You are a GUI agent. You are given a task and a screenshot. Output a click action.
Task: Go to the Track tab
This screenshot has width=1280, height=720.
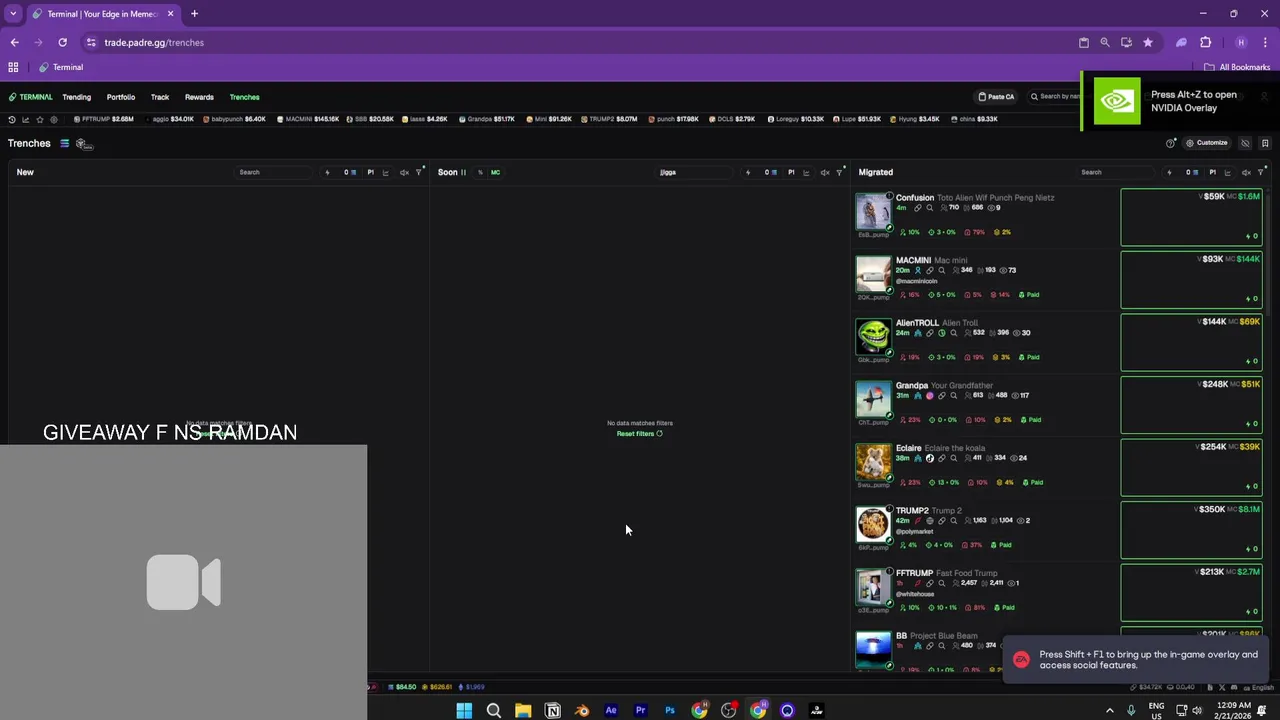[x=160, y=97]
